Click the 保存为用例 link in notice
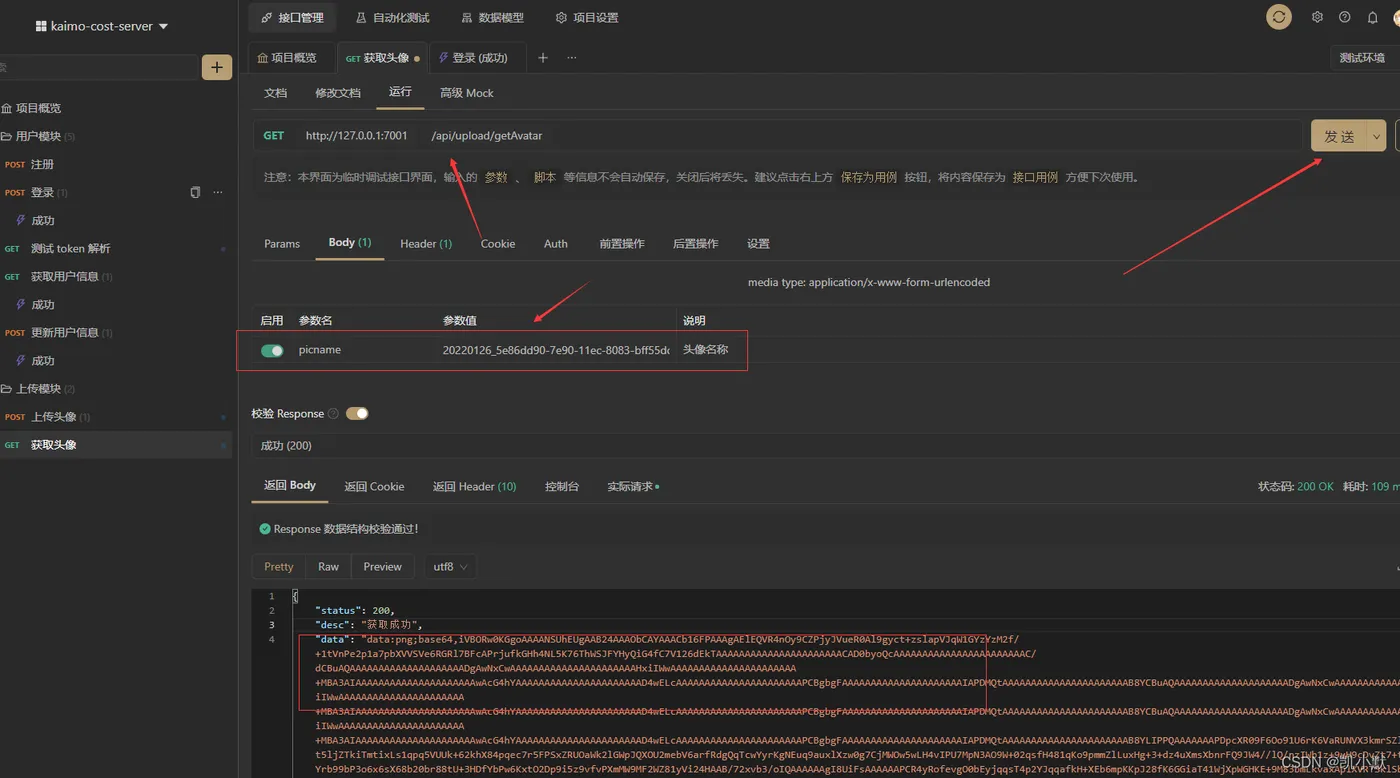Image resolution: width=1400 pixels, height=778 pixels. 869,177
